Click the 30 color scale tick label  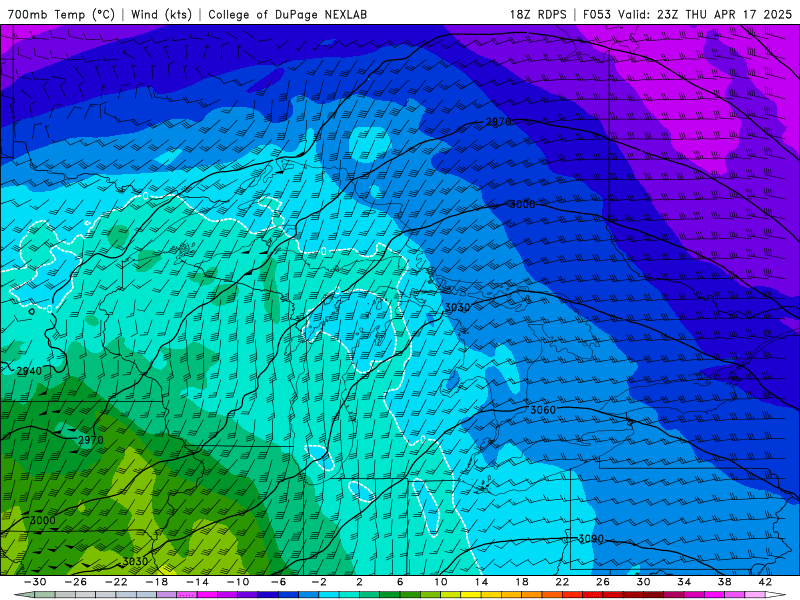point(643,582)
